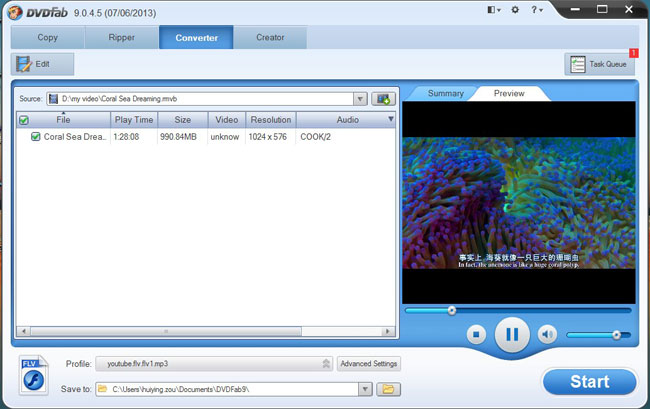Image resolution: width=650 pixels, height=409 pixels.
Task: Open the column options arrow after Audio
Action: 390,119
